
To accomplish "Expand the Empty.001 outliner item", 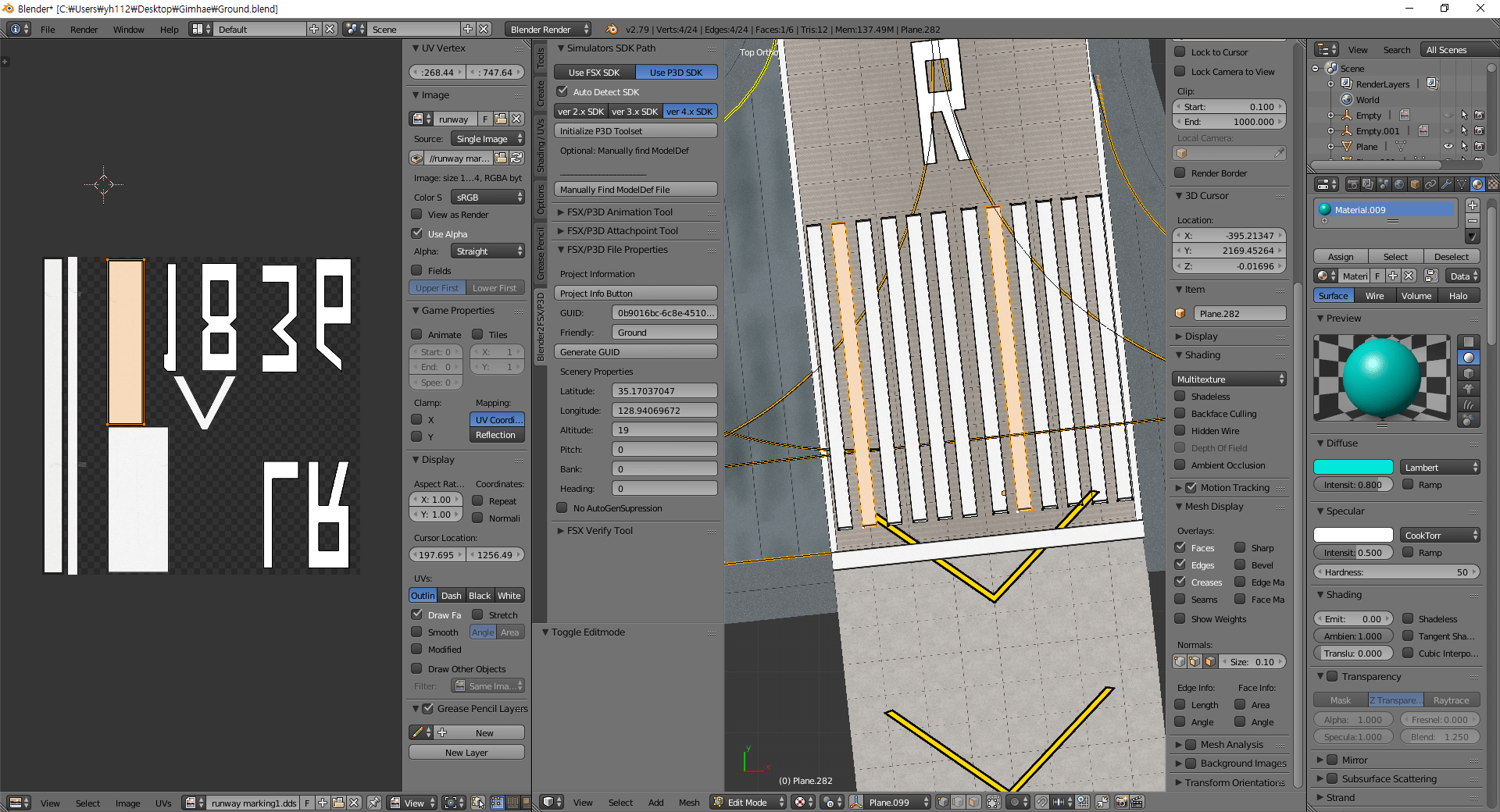I will (x=1332, y=131).
